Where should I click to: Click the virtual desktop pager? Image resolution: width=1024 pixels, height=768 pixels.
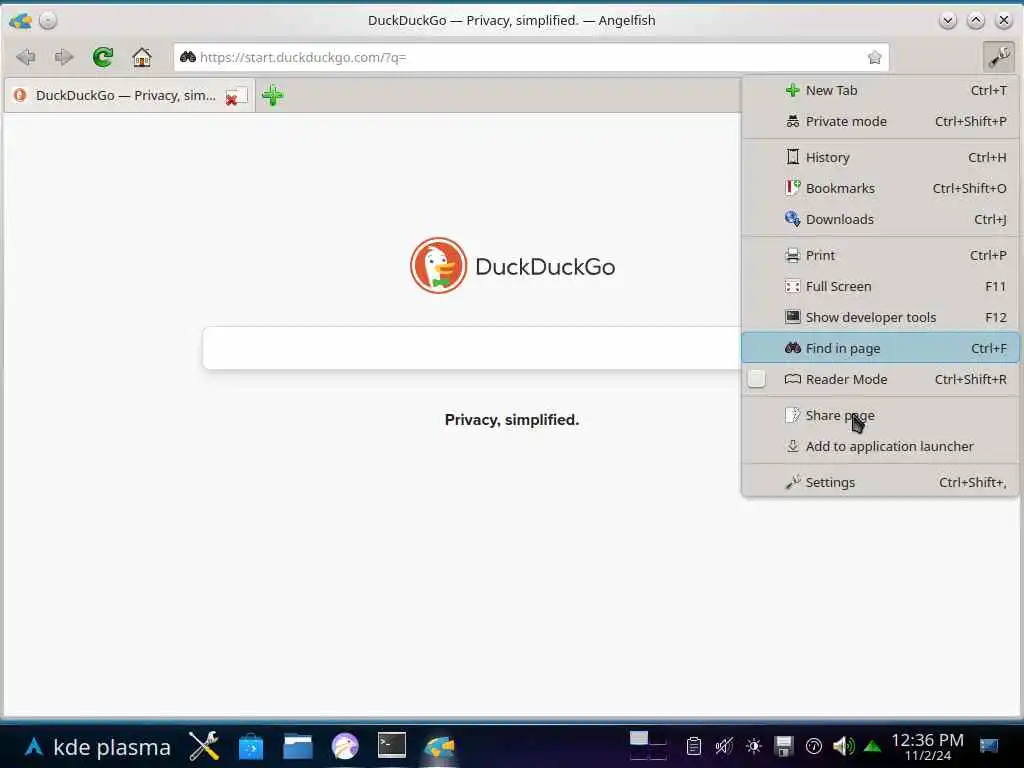[648, 746]
